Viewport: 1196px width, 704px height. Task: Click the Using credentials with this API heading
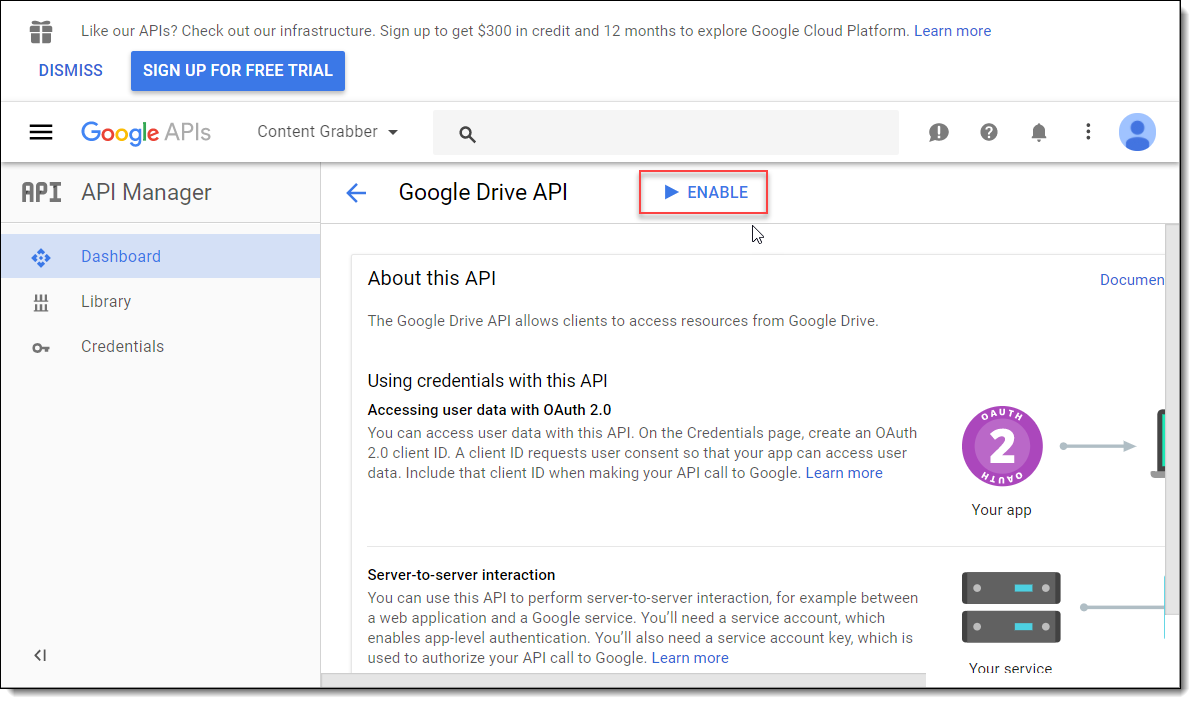pyautogui.click(x=487, y=381)
